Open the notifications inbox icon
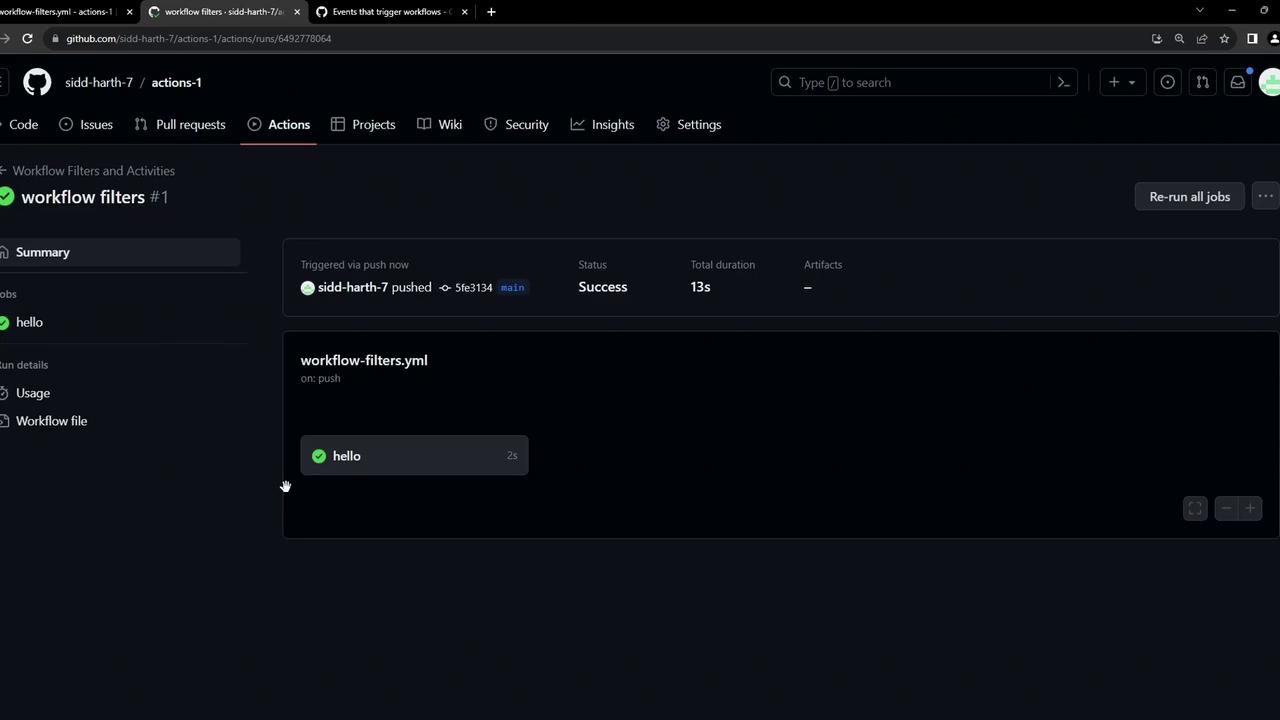 [1237, 82]
